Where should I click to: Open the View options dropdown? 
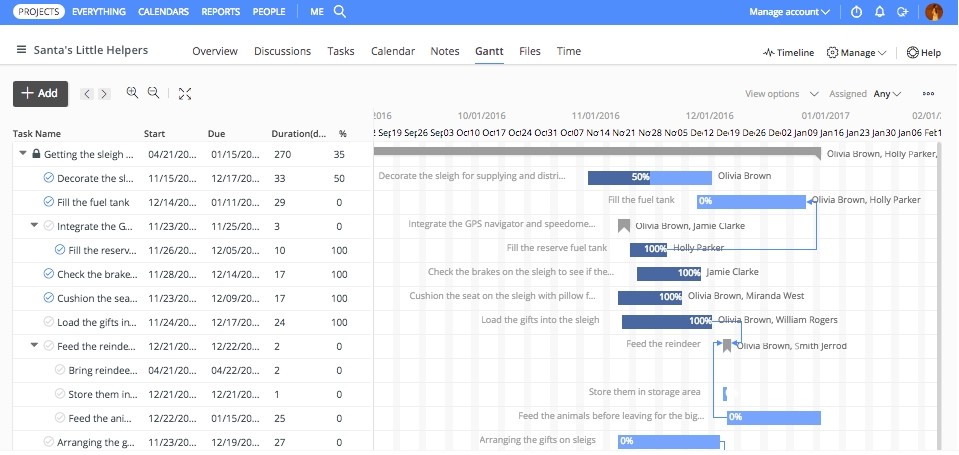point(782,94)
